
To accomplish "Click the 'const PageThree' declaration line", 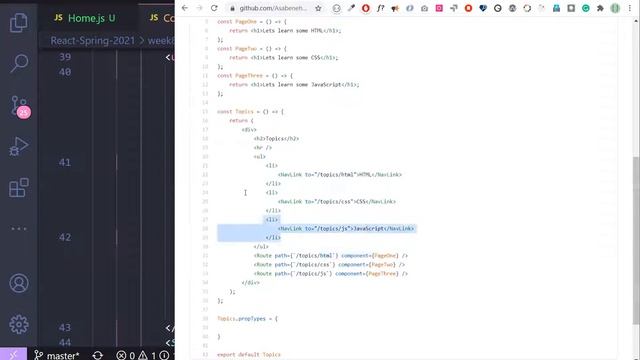I will click(x=255, y=76).
